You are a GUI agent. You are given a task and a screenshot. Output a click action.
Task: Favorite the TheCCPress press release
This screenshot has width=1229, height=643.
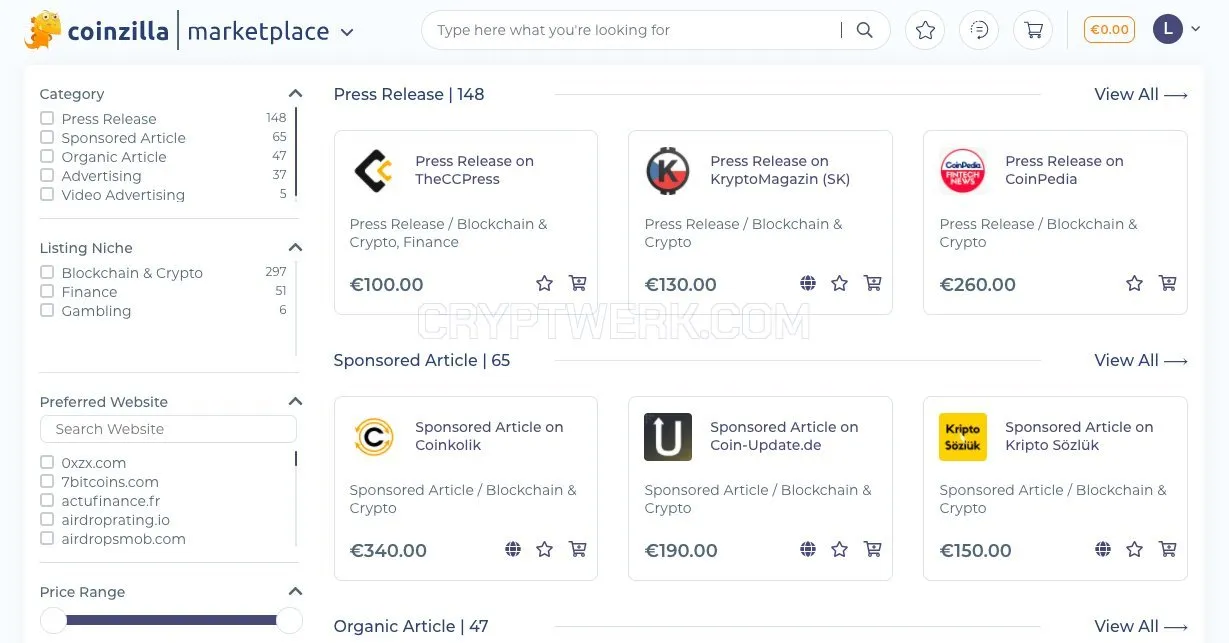point(544,284)
